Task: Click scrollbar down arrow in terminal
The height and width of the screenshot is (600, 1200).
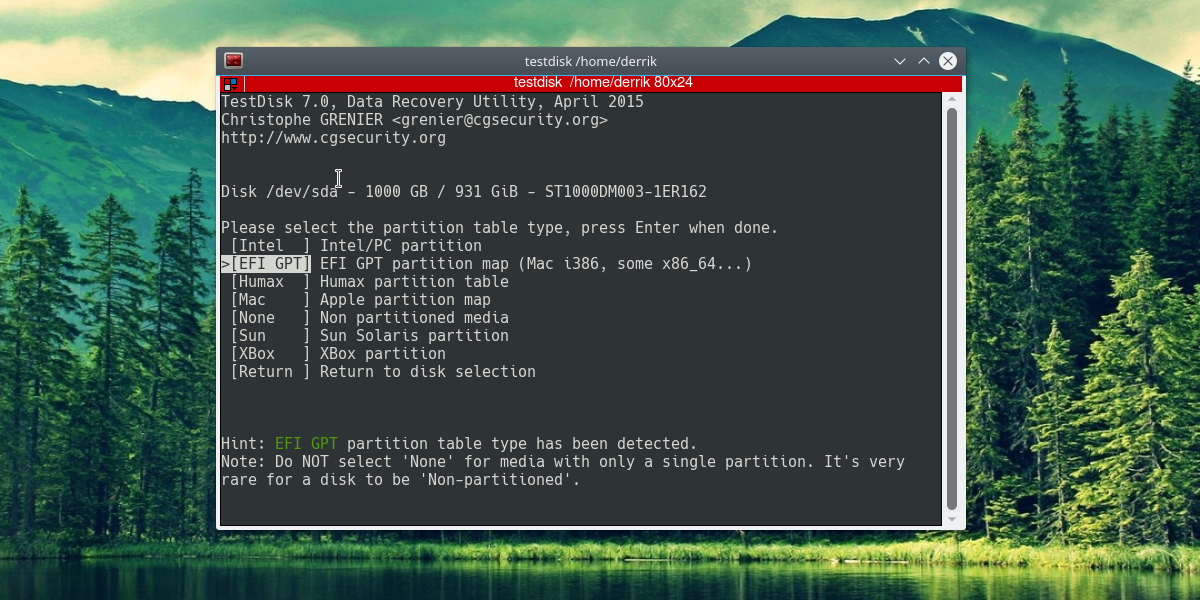Action: click(x=952, y=519)
